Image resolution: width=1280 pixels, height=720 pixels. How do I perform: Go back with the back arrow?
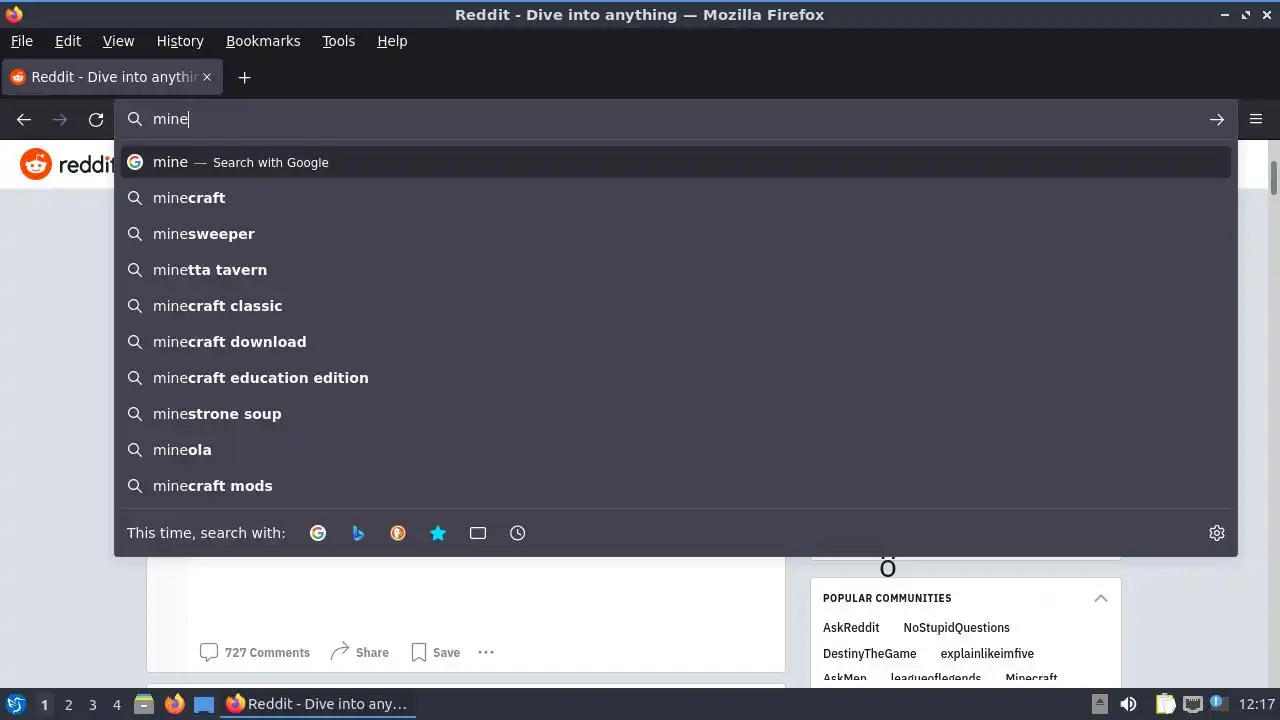[x=24, y=119]
